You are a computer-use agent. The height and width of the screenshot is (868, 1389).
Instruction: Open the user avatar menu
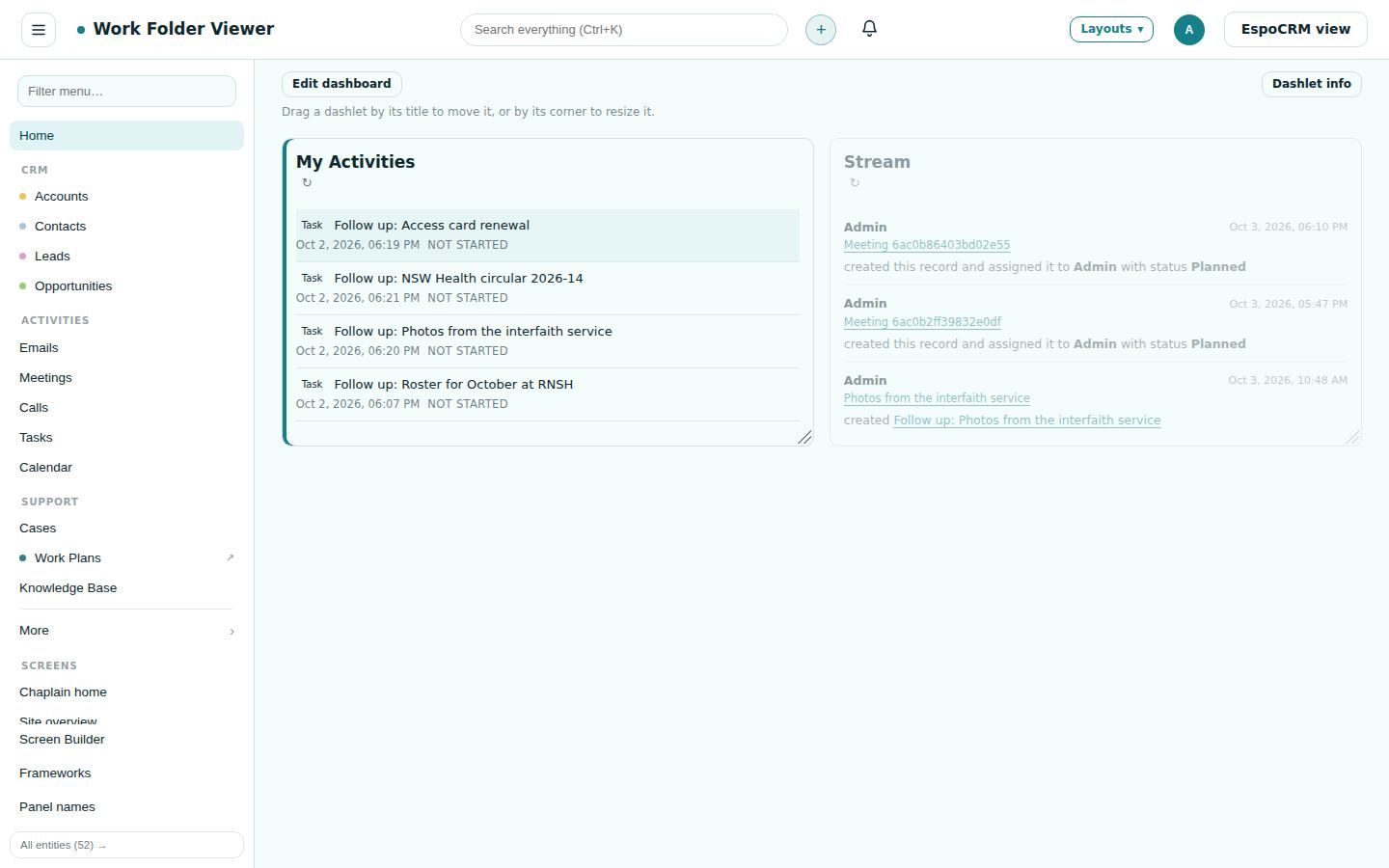(1189, 30)
